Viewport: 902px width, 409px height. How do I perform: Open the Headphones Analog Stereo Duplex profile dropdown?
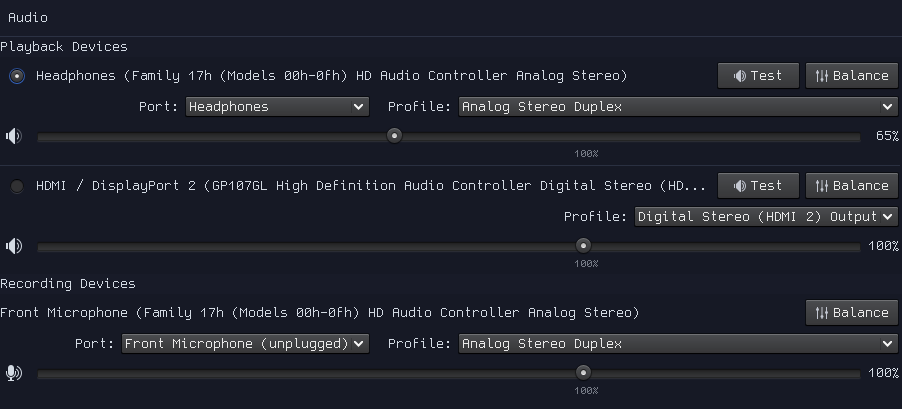point(678,107)
